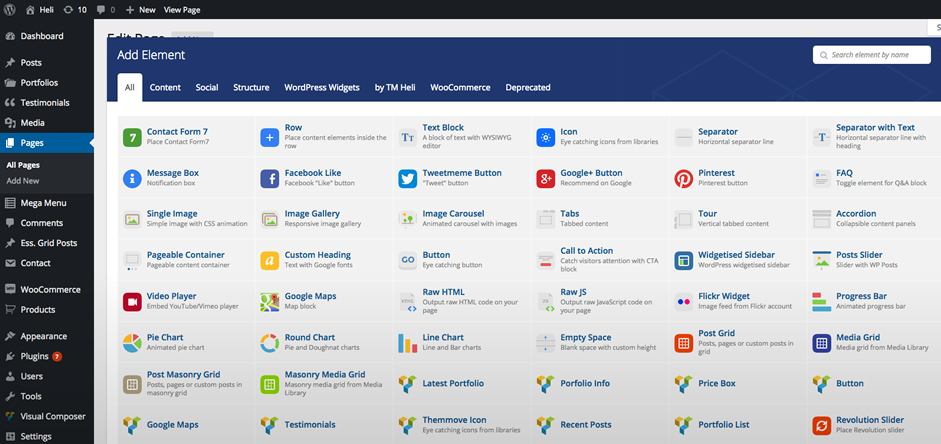This screenshot has width=941, height=444.
Task: Click View Page in admin bar
Action: click(x=182, y=9)
